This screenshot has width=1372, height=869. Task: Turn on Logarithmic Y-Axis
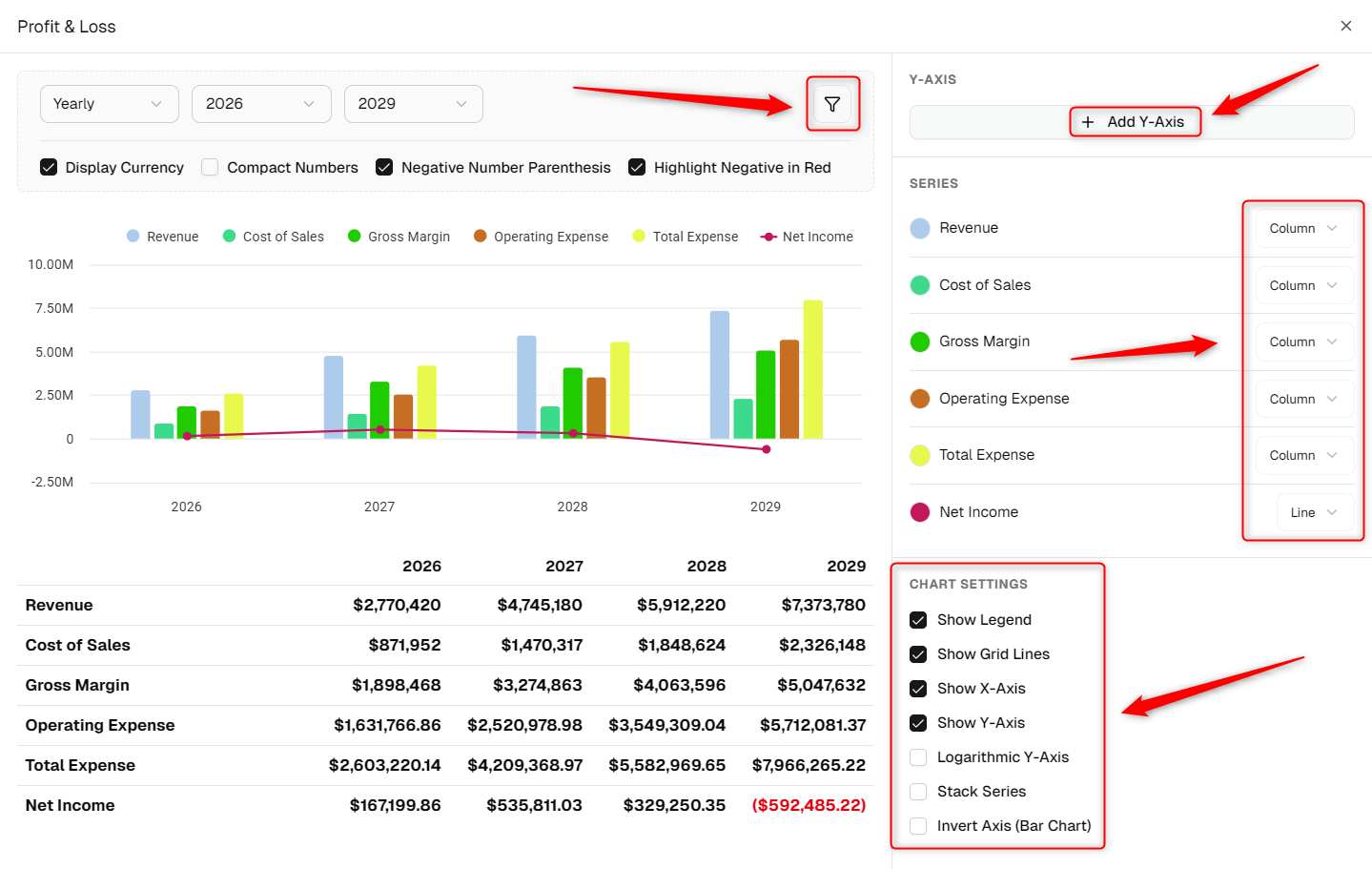(x=918, y=757)
